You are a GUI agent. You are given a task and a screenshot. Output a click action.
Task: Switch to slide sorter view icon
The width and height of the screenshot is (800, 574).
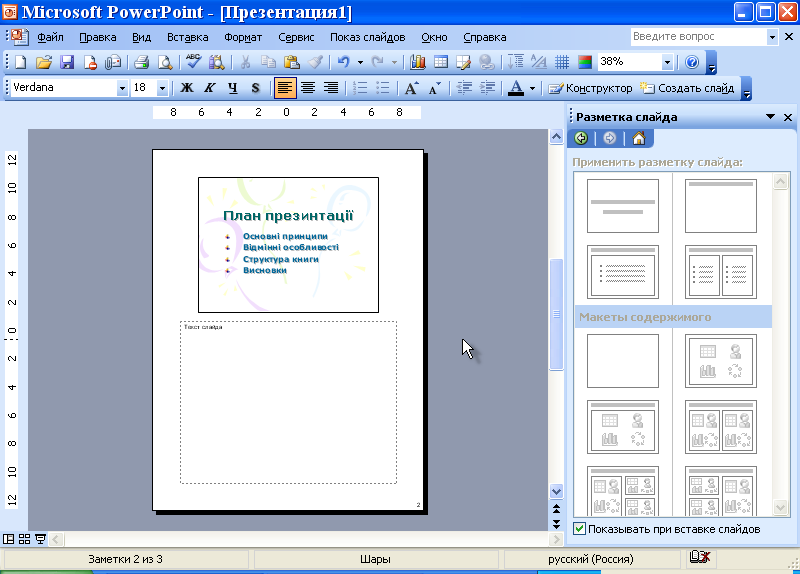pyautogui.click(x=24, y=539)
